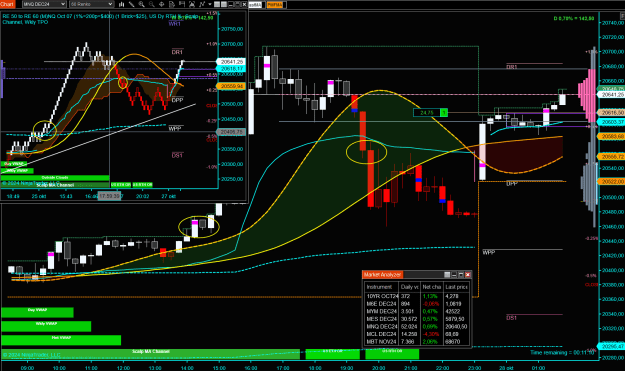Click the zoom out magnifier icon
The height and width of the screenshot is (371, 625).
[x=151, y=4]
